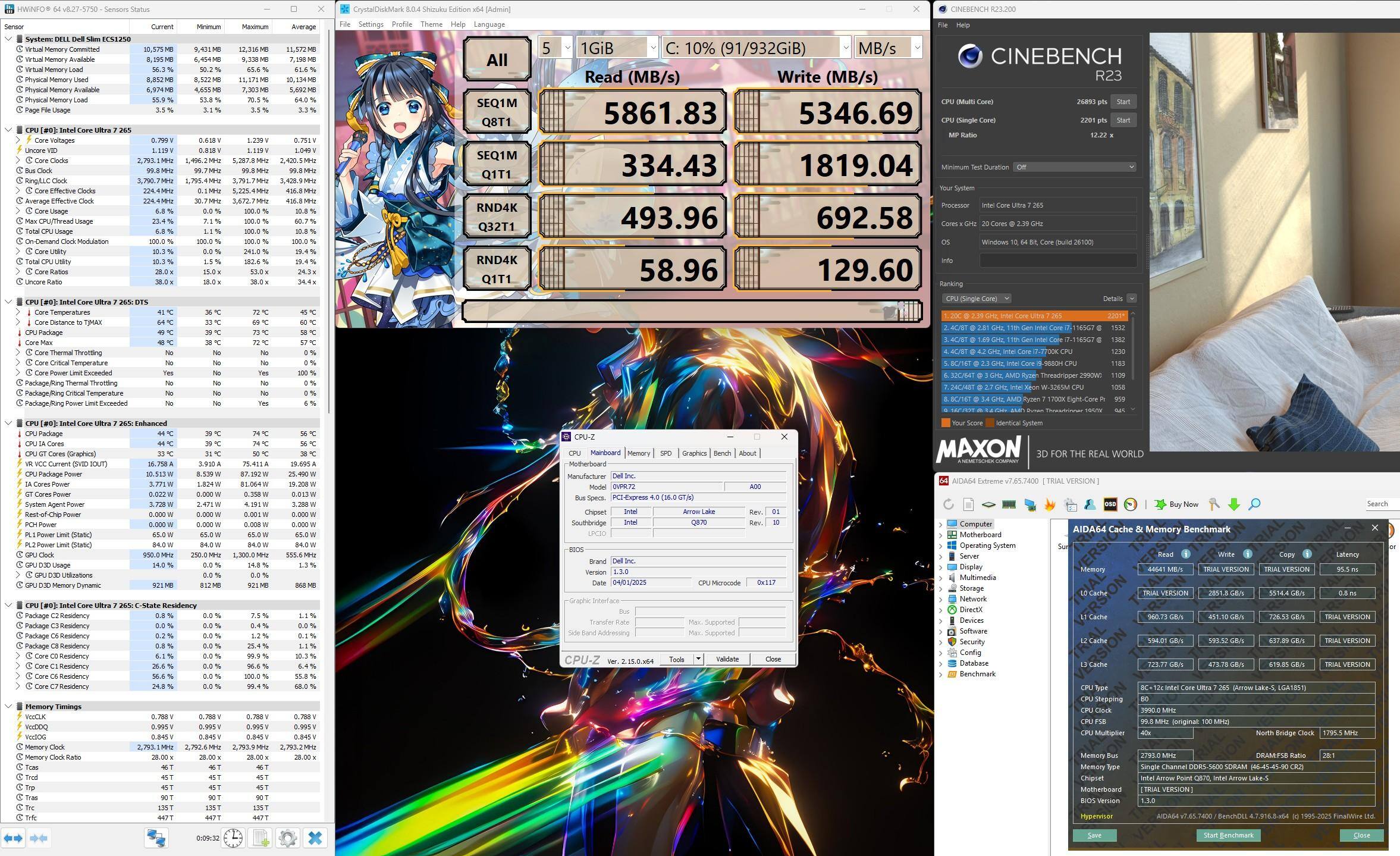Image resolution: width=1400 pixels, height=856 pixels.
Task: Open AIDA64 OSD panel icon
Action: [1110, 504]
